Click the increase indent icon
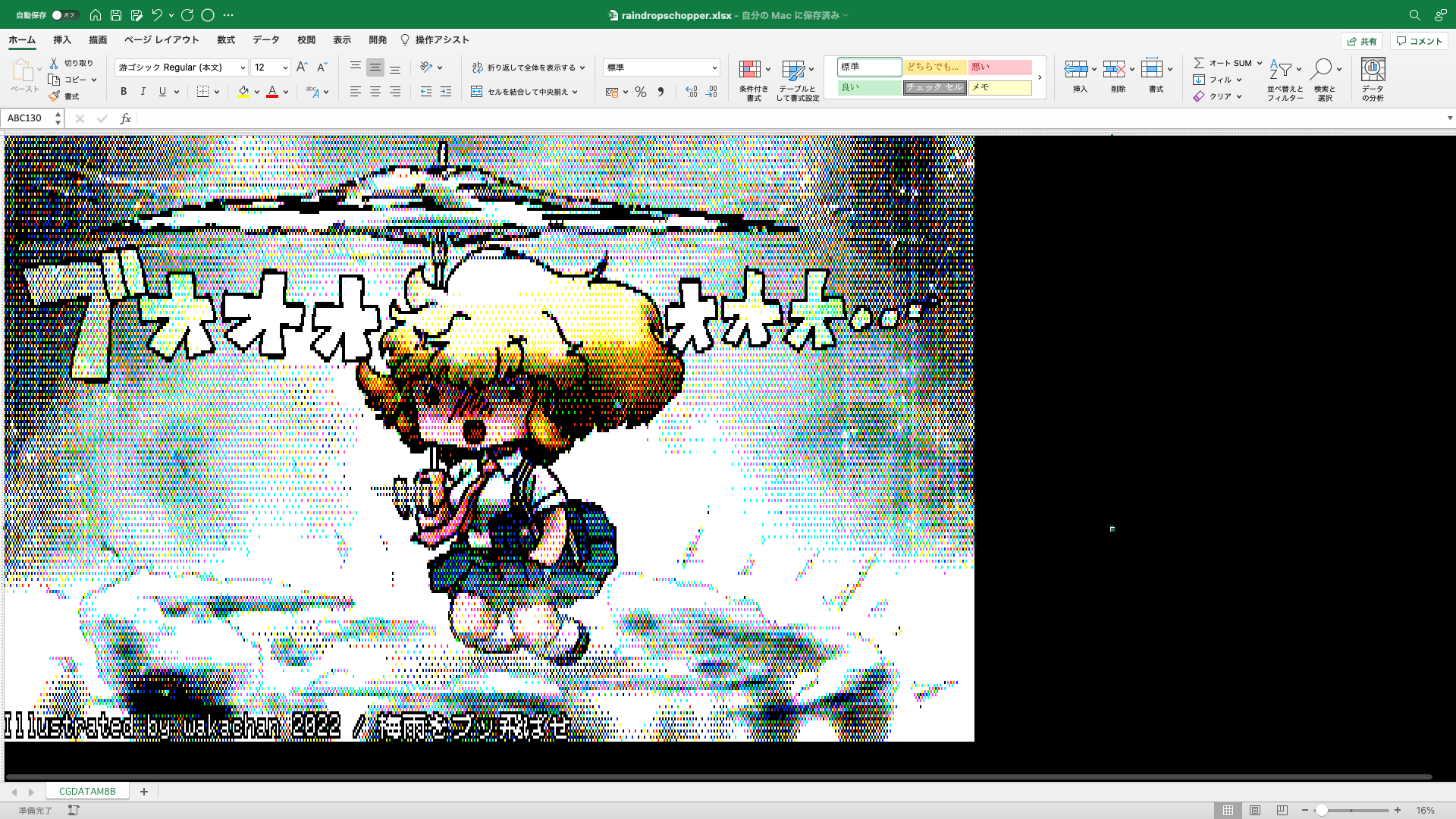This screenshot has width=1456, height=819. 446,92
